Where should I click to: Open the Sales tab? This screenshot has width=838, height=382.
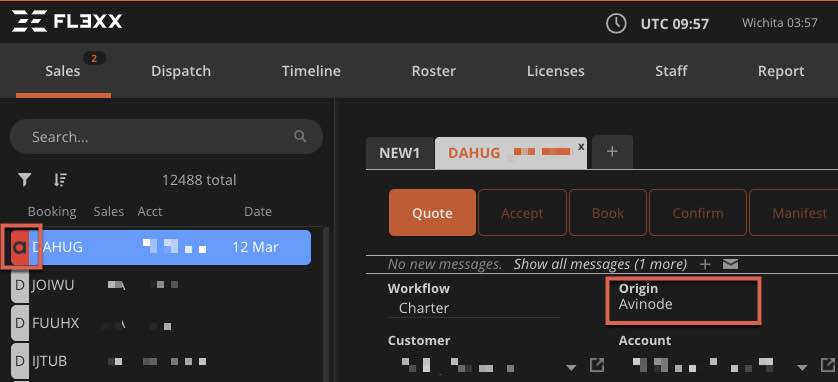(63, 71)
